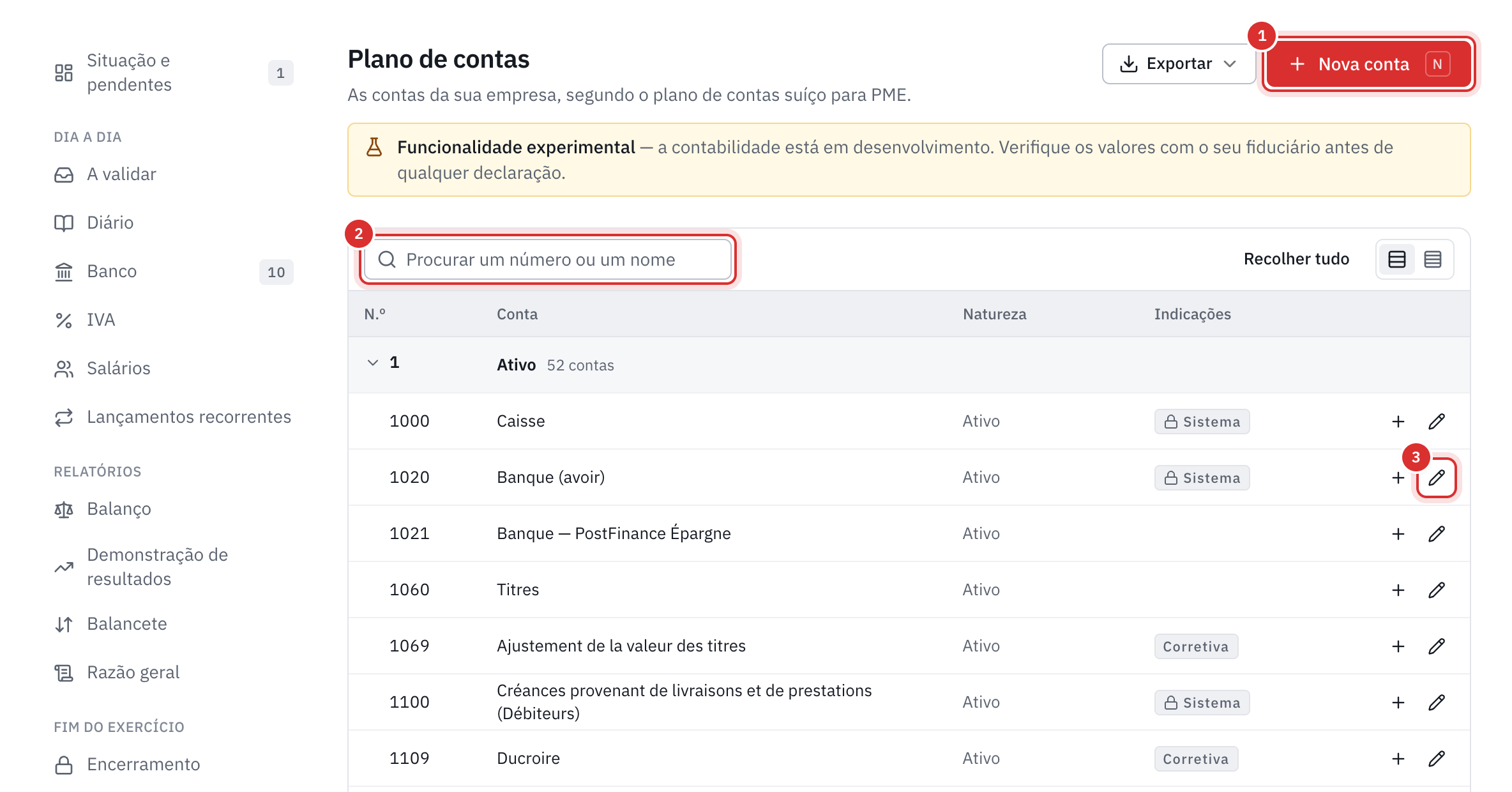
Task: Click the Corretiva badge on the Ducroire row
Action: coord(1196,759)
